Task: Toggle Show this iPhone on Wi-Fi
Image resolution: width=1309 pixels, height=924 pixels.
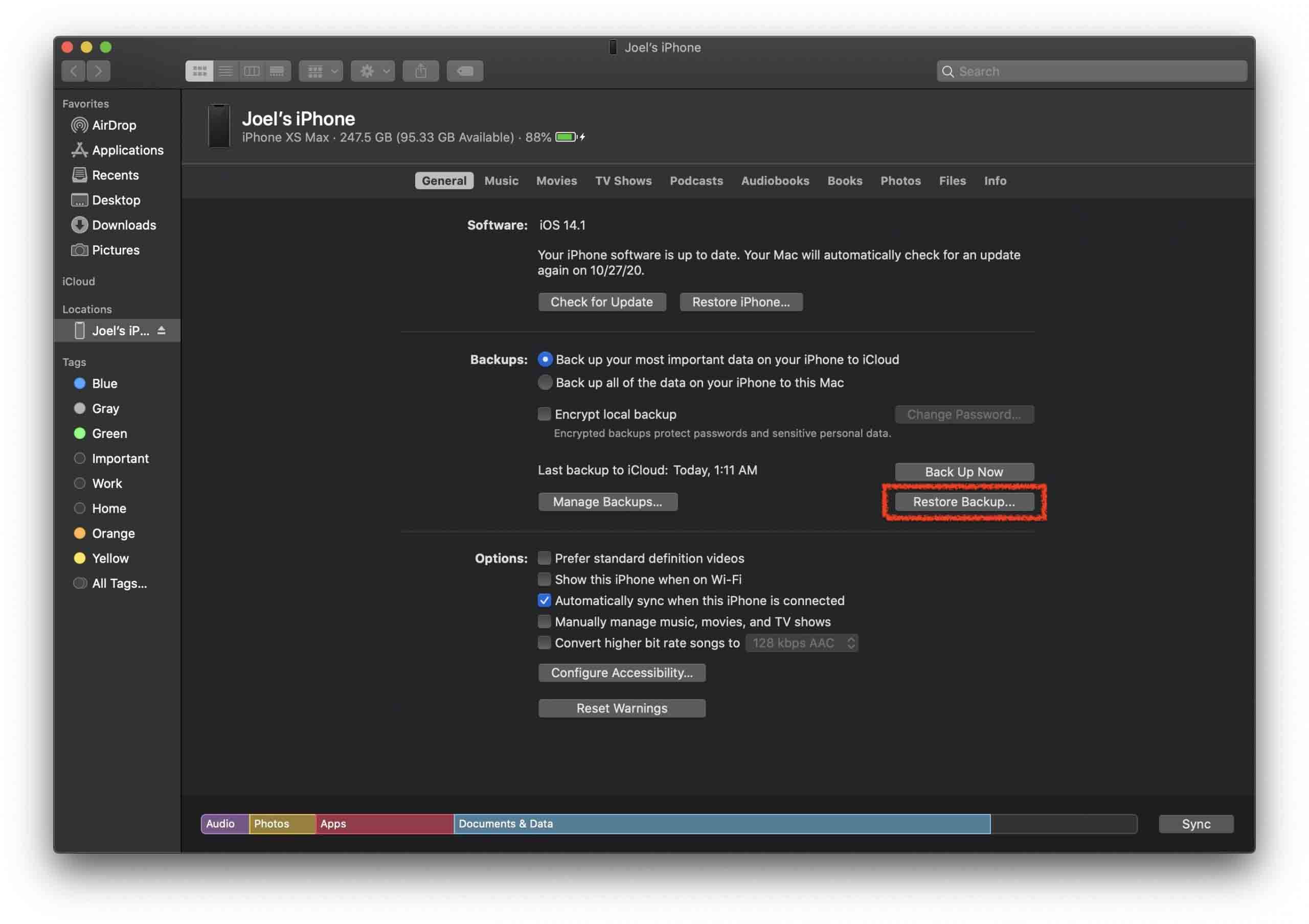Action: tap(543, 579)
